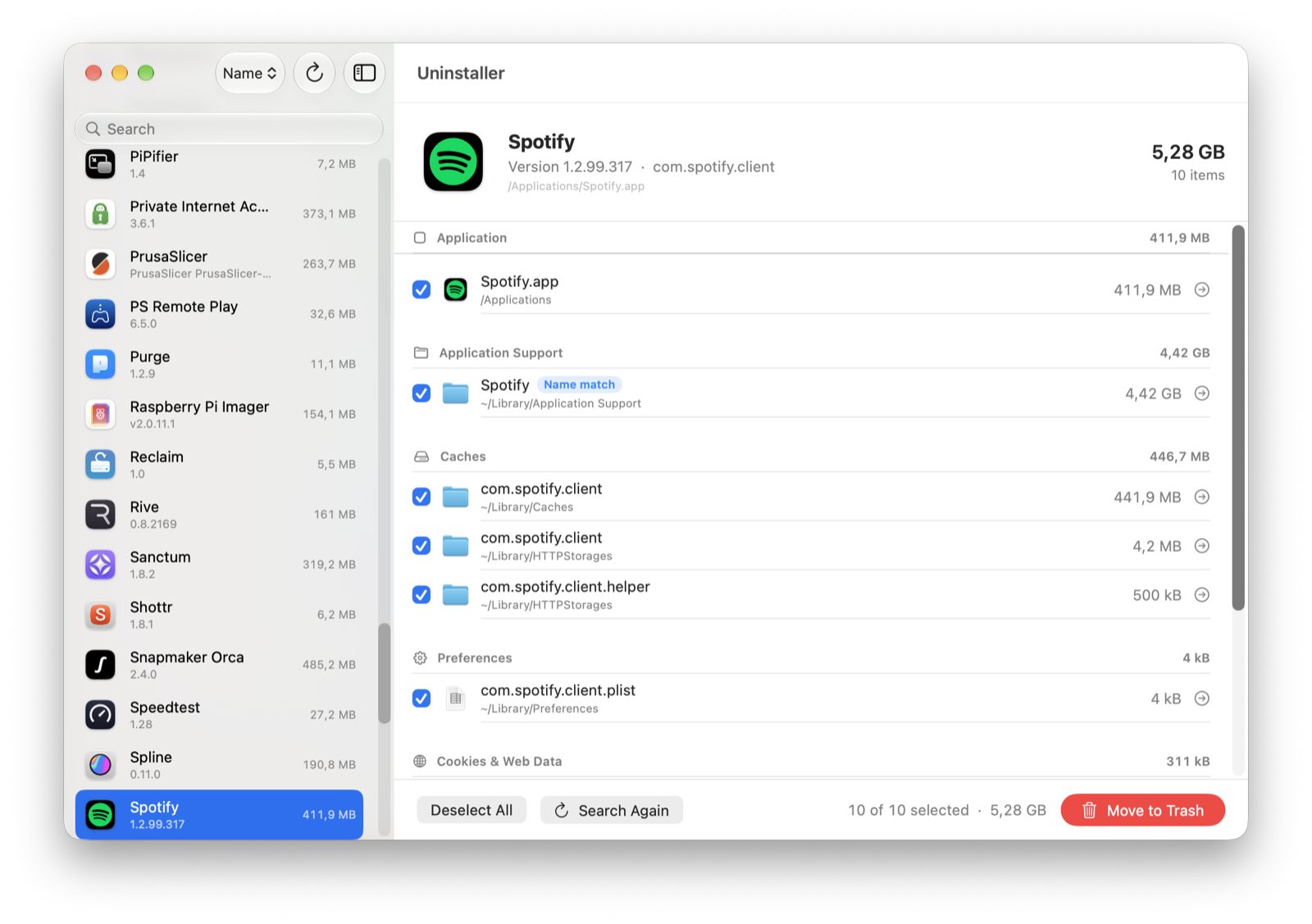Reveal com.spotify.client.helper 500 kB arrow
The height and width of the screenshot is (924, 1312).
tap(1202, 595)
